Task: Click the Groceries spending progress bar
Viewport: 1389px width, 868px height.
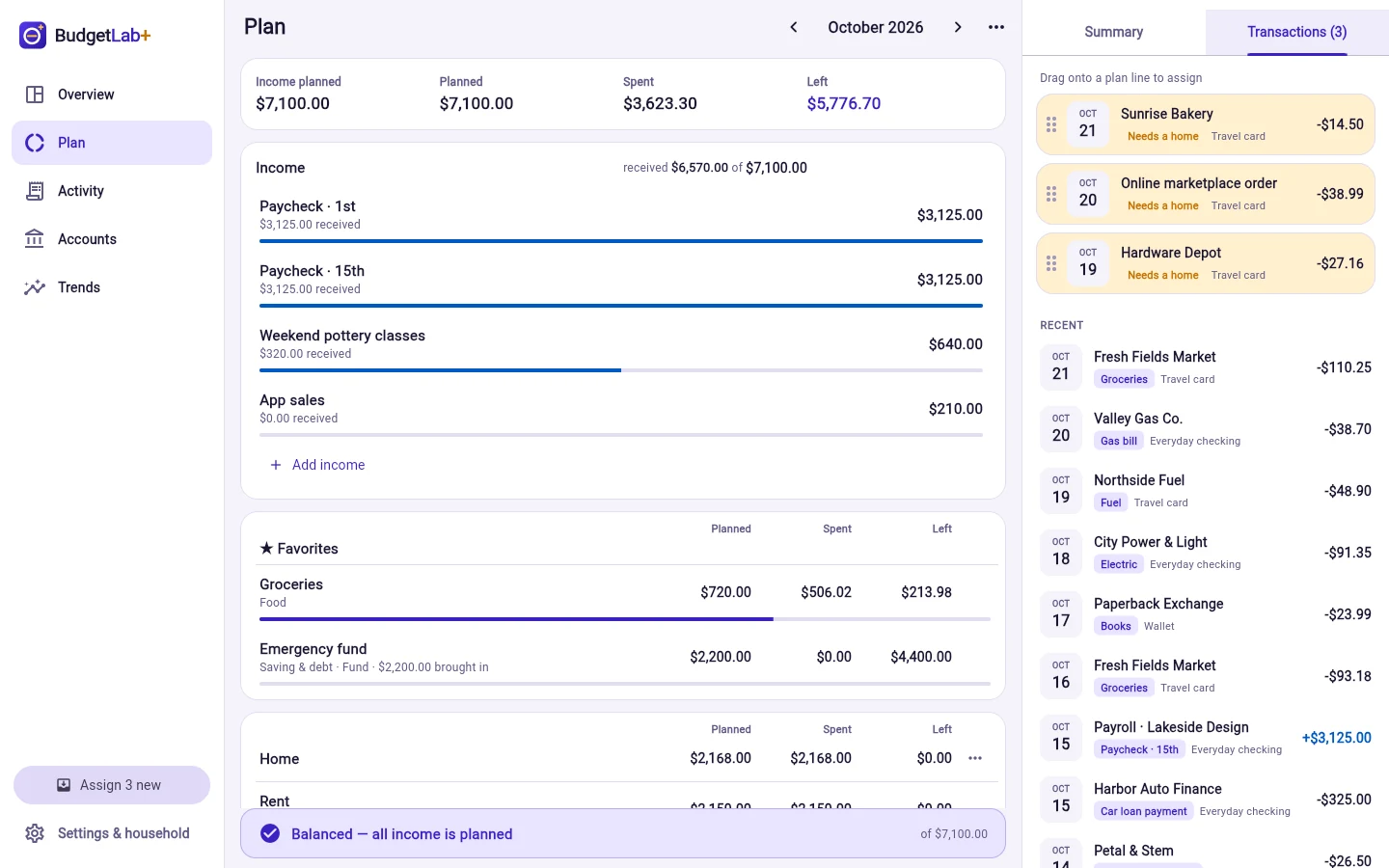Action: [x=625, y=619]
